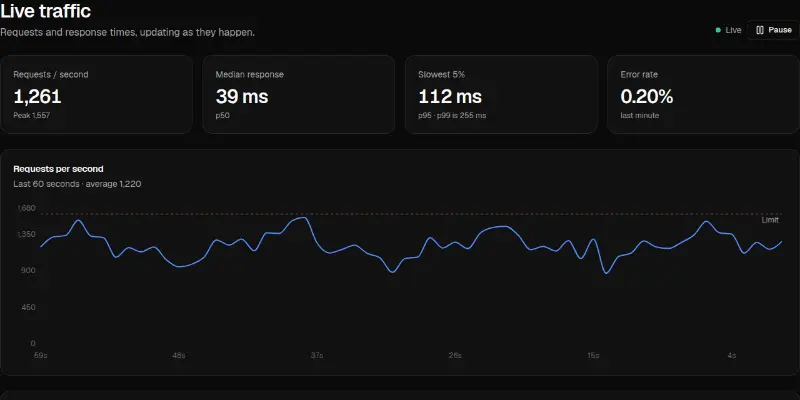The width and height of the screenshot is (800, 400).
Task: Click the Limit label on the chart
Action: tap(770, 220)
